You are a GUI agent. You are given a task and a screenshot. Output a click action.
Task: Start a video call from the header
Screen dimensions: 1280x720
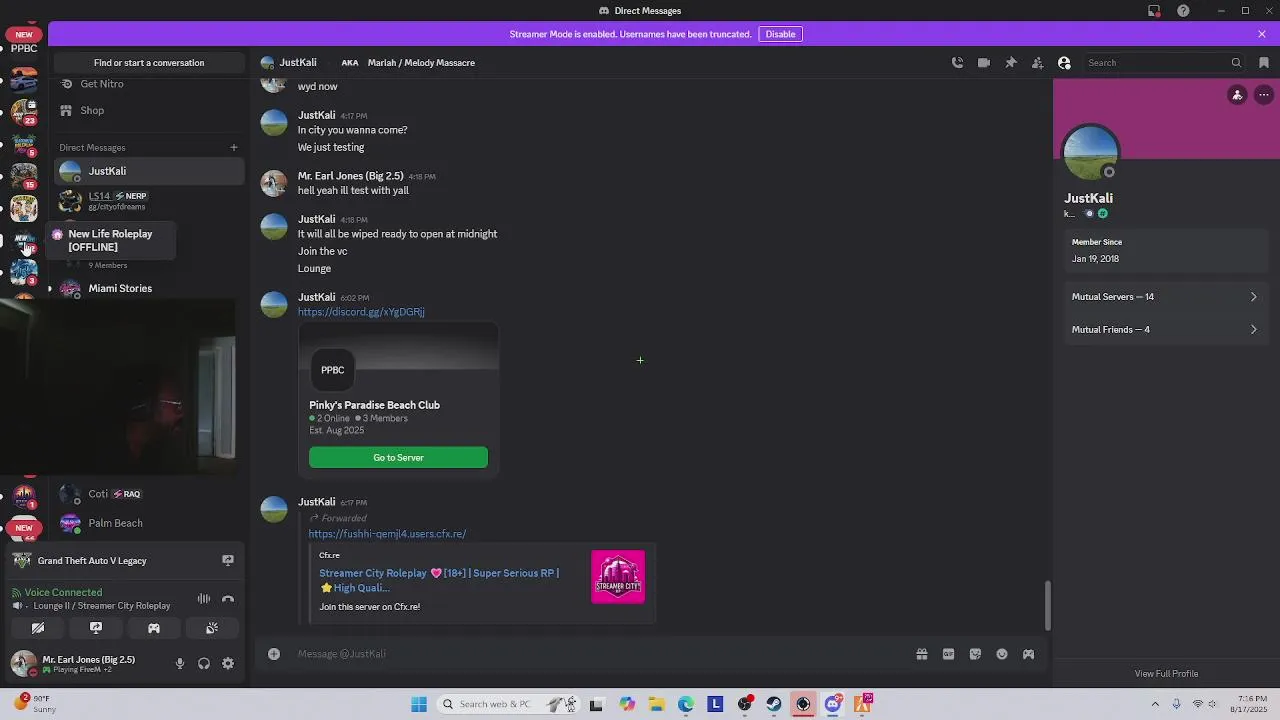pyautogui.click(x=984, y=62)
